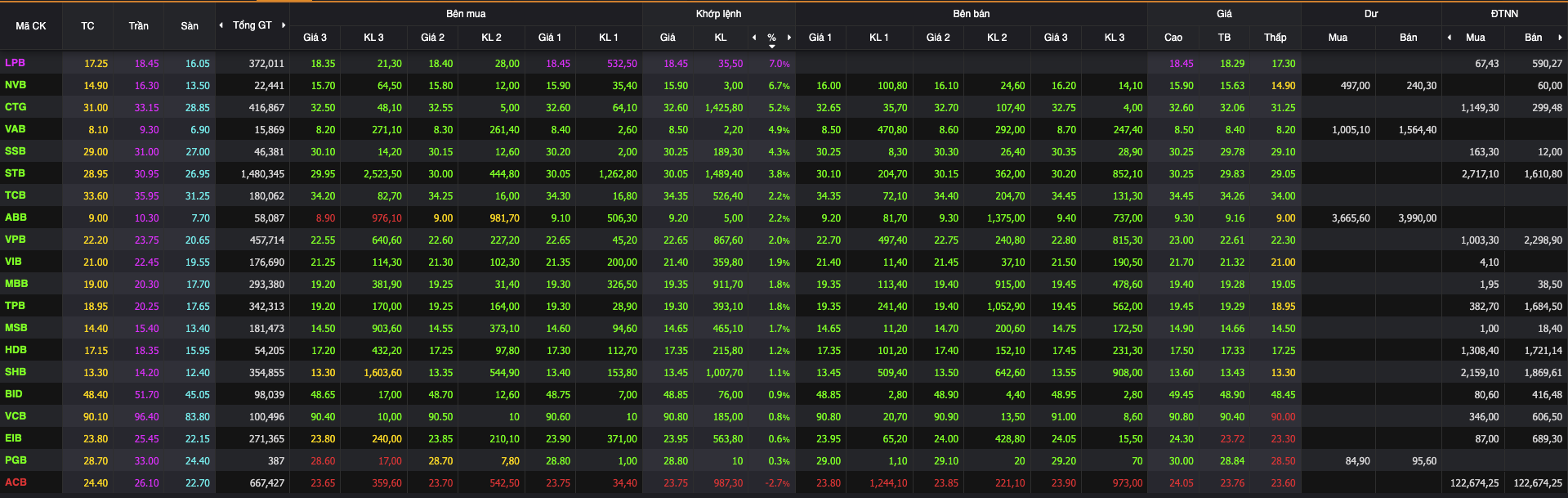Open the TCB stock ticker

click(x=15, y=195)
